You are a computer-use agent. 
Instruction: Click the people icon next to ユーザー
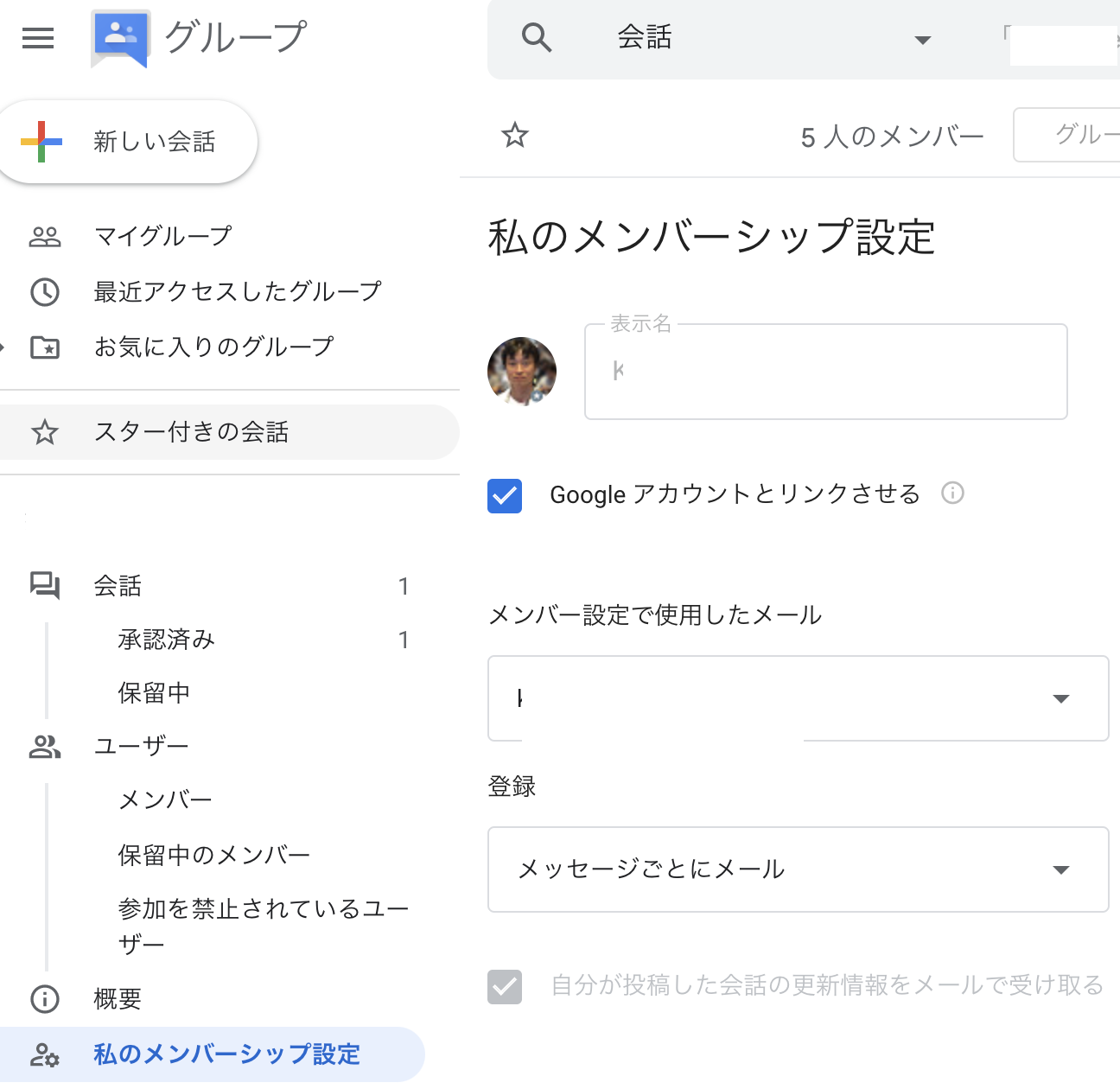[45, 745]
